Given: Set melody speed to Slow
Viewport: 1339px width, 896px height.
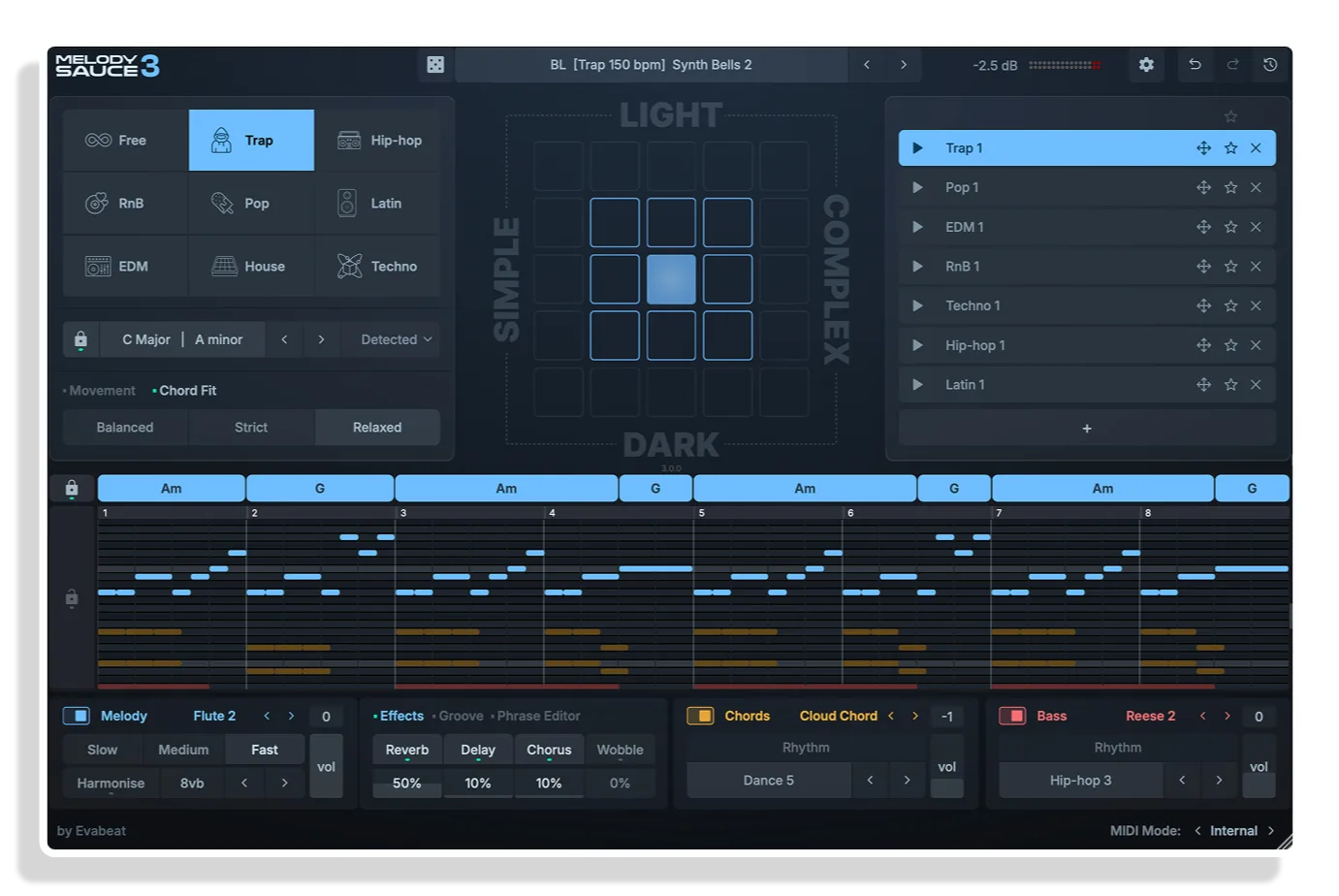Looking at the screenshot, I should [x=103, y=750].
